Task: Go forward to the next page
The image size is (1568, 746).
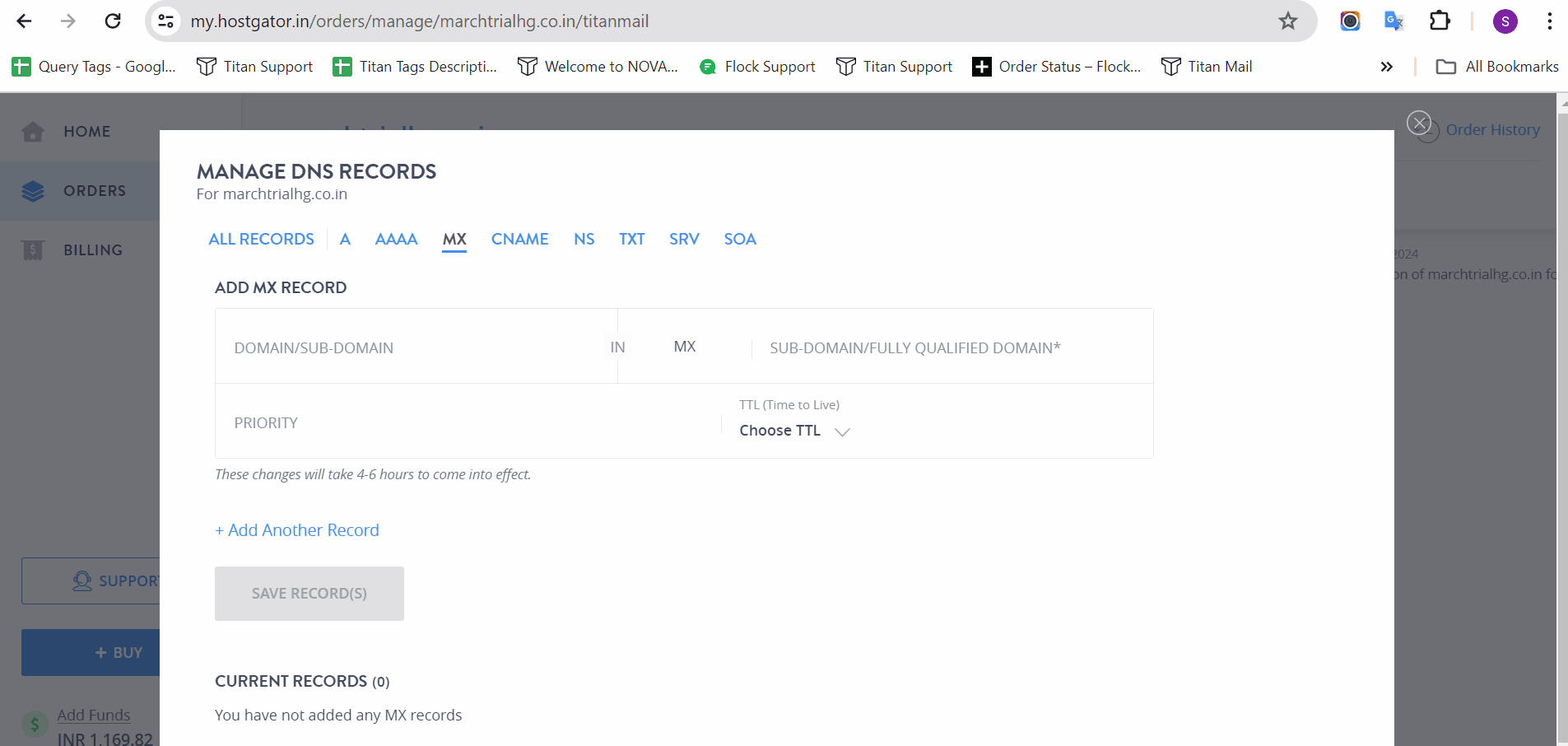Action: pyautogui.click(x=68, y=21)
